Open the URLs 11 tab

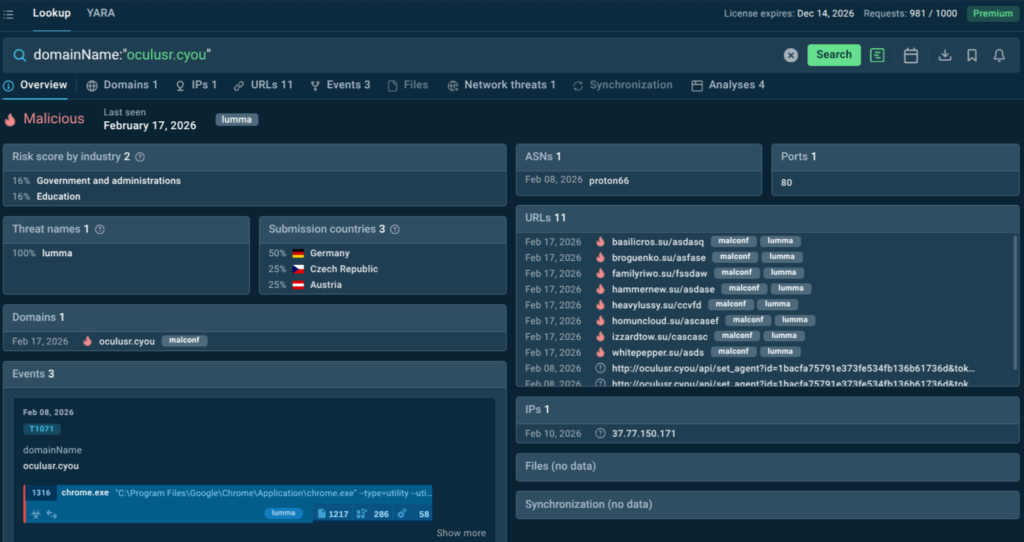(x=263, y=85)
